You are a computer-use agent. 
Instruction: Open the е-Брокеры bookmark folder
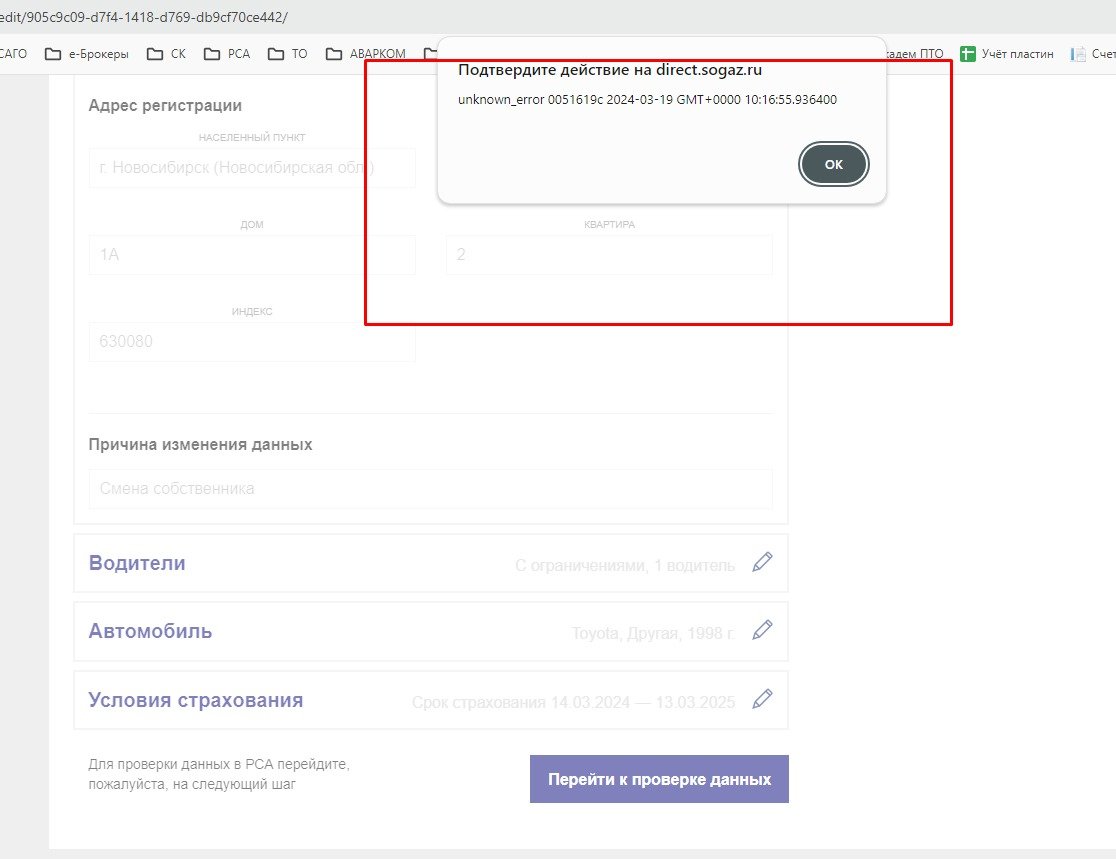[87, 54]
